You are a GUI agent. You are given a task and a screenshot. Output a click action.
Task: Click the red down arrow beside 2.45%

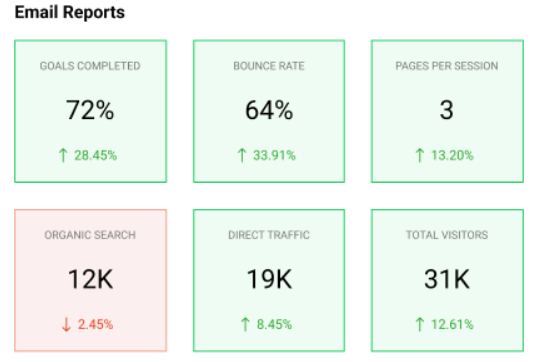(66, 324)
